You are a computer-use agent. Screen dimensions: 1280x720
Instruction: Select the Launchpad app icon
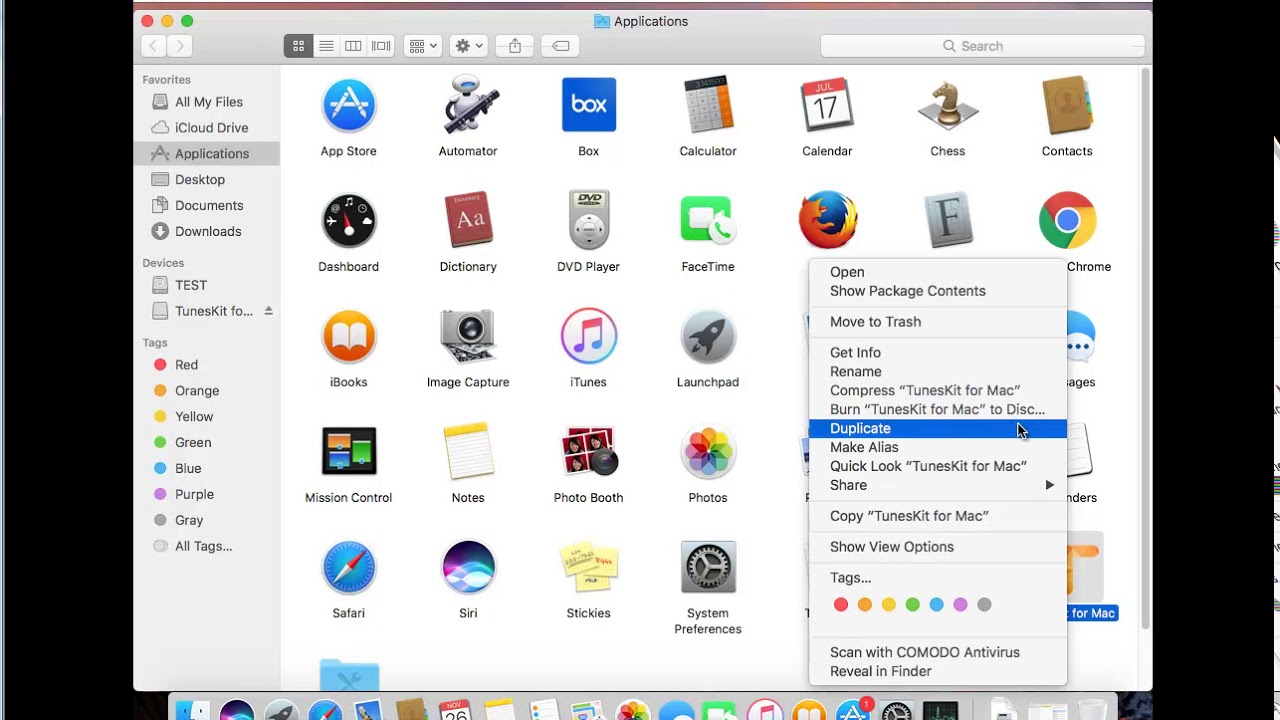708,336
